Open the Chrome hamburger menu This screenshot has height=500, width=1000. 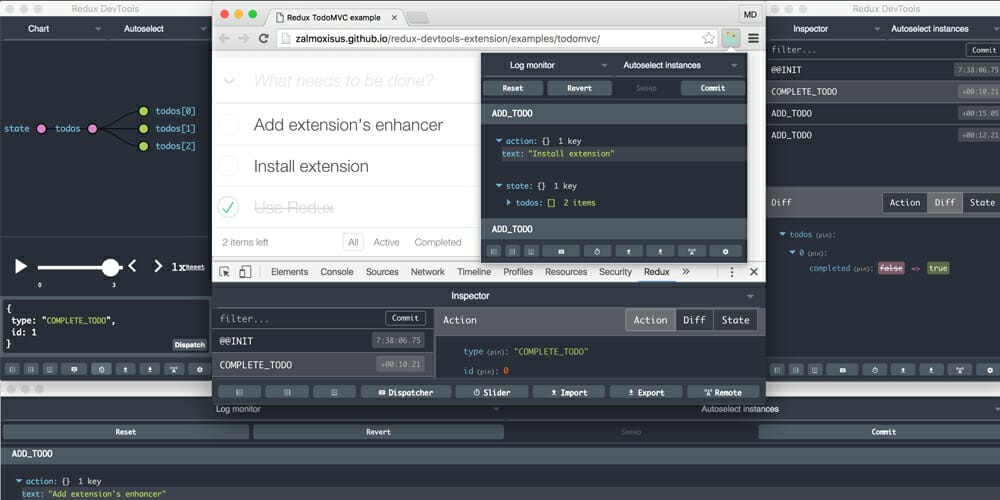pyautogui.click(x=753, y=38)
